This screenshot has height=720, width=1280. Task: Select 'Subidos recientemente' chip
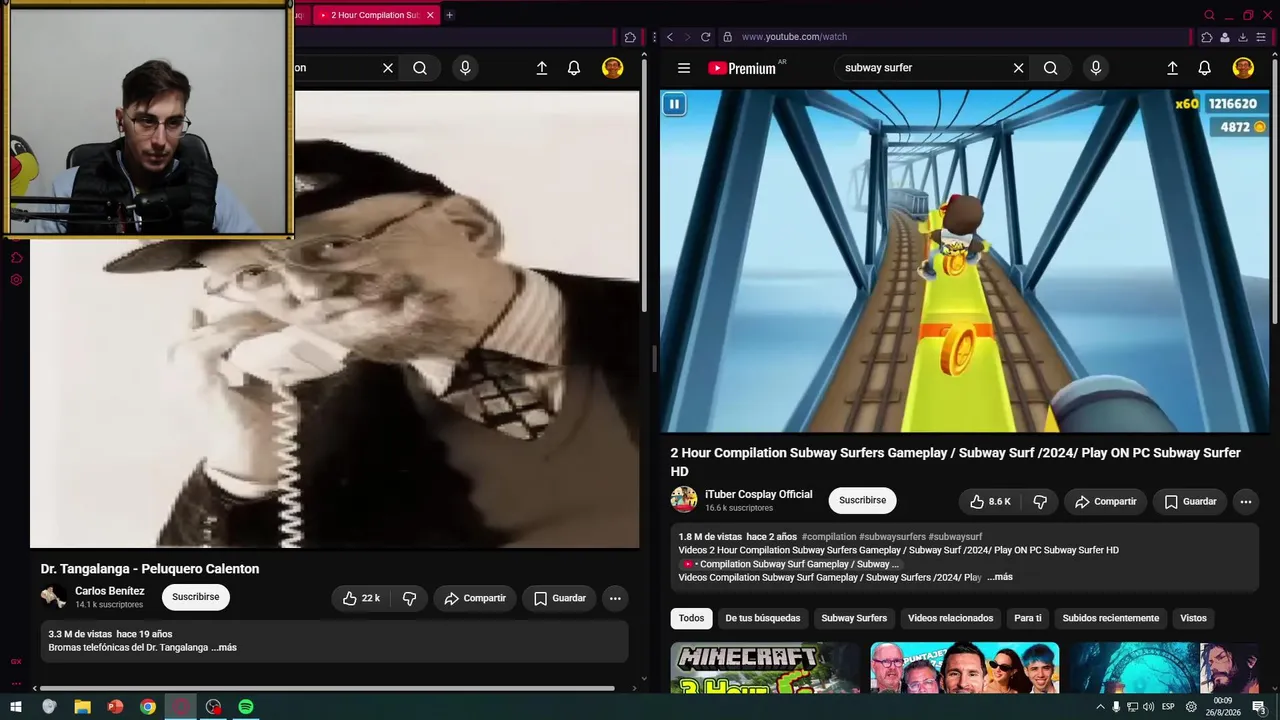tap(1111, 618)
